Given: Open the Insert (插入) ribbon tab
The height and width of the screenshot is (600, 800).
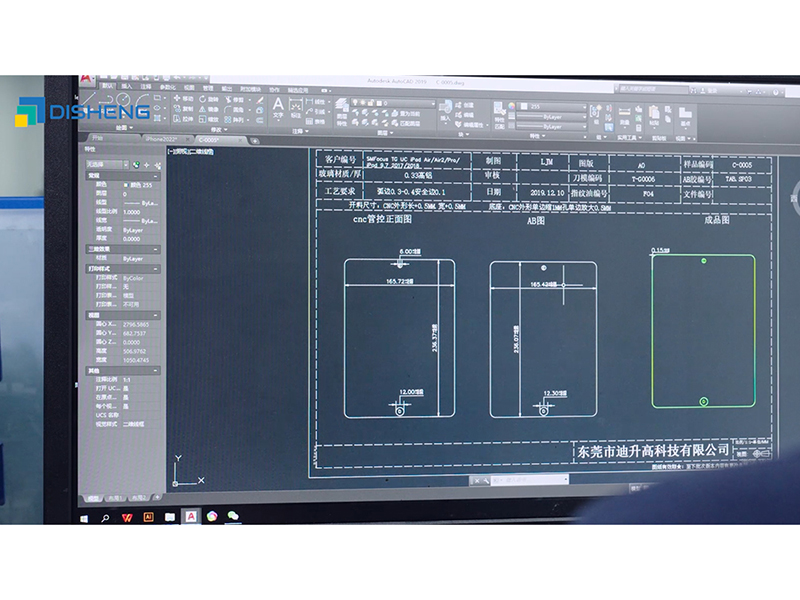Looking at the screenshot, I should click(x=127, y=87).
